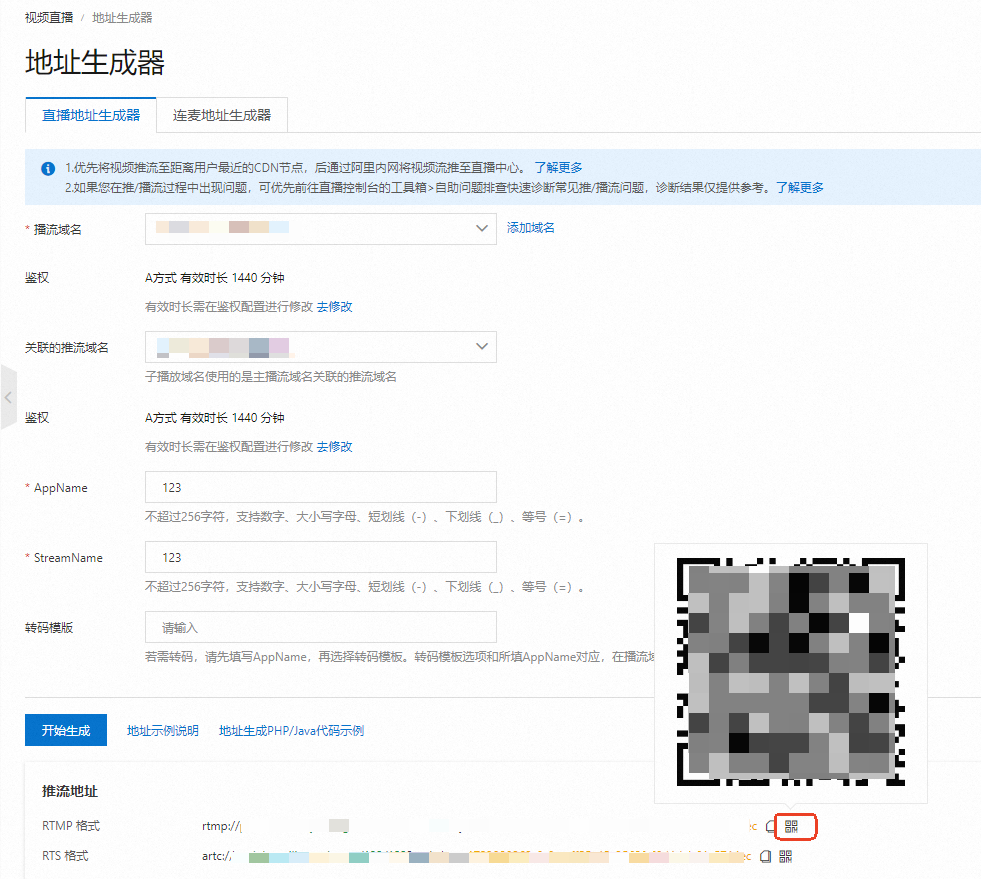Click 去修改 under push domain auth

[x=335, y=447]
